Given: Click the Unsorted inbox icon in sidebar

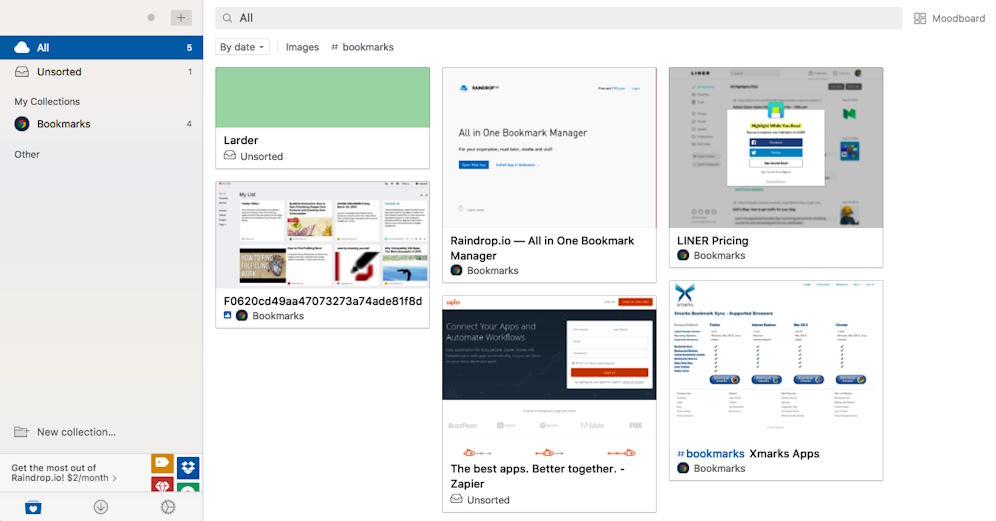Looking at the screenshot, I should [22, 72].
